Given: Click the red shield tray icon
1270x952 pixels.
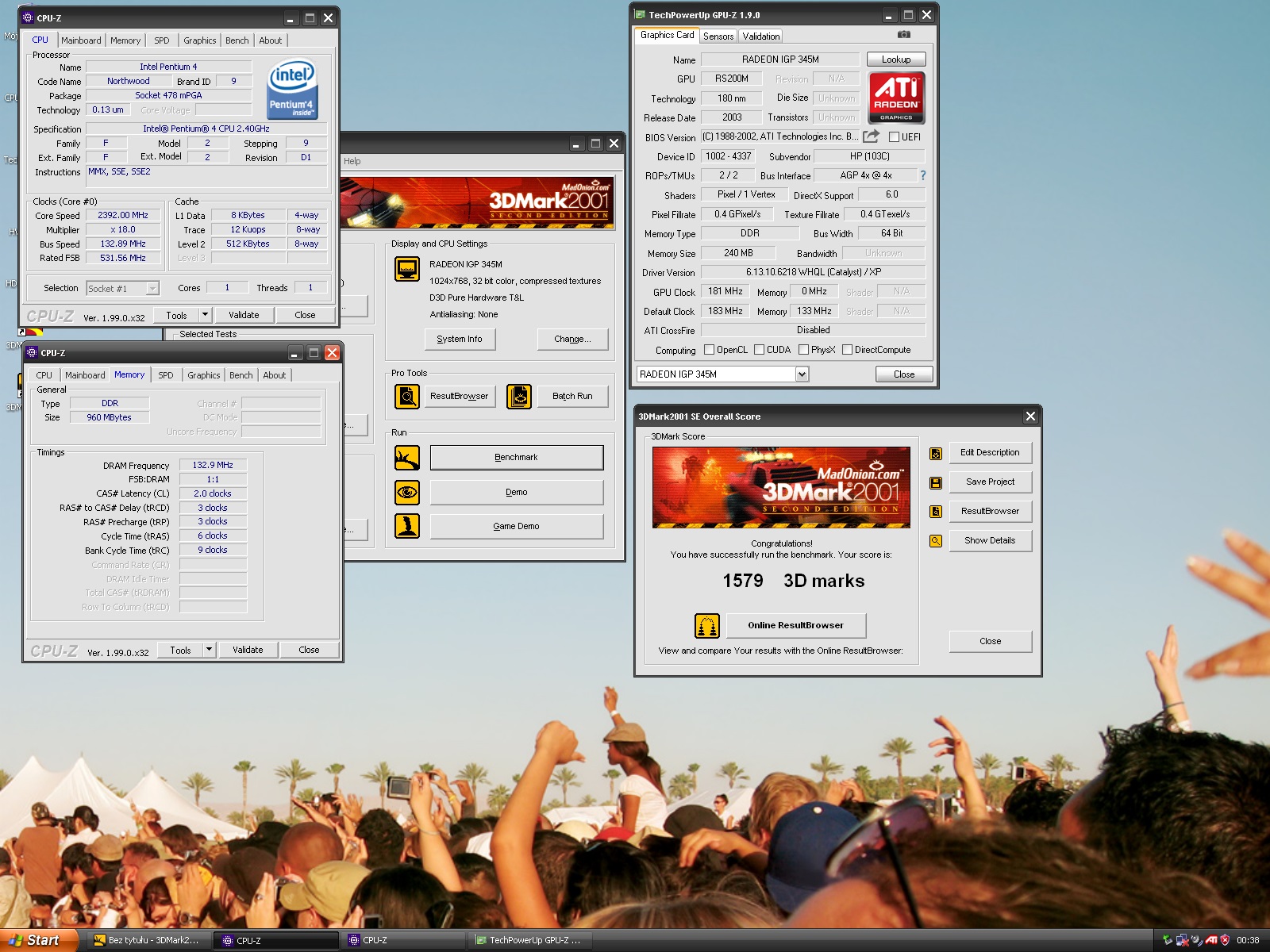Looking at the screenshot, I should tap(1225, 940).
